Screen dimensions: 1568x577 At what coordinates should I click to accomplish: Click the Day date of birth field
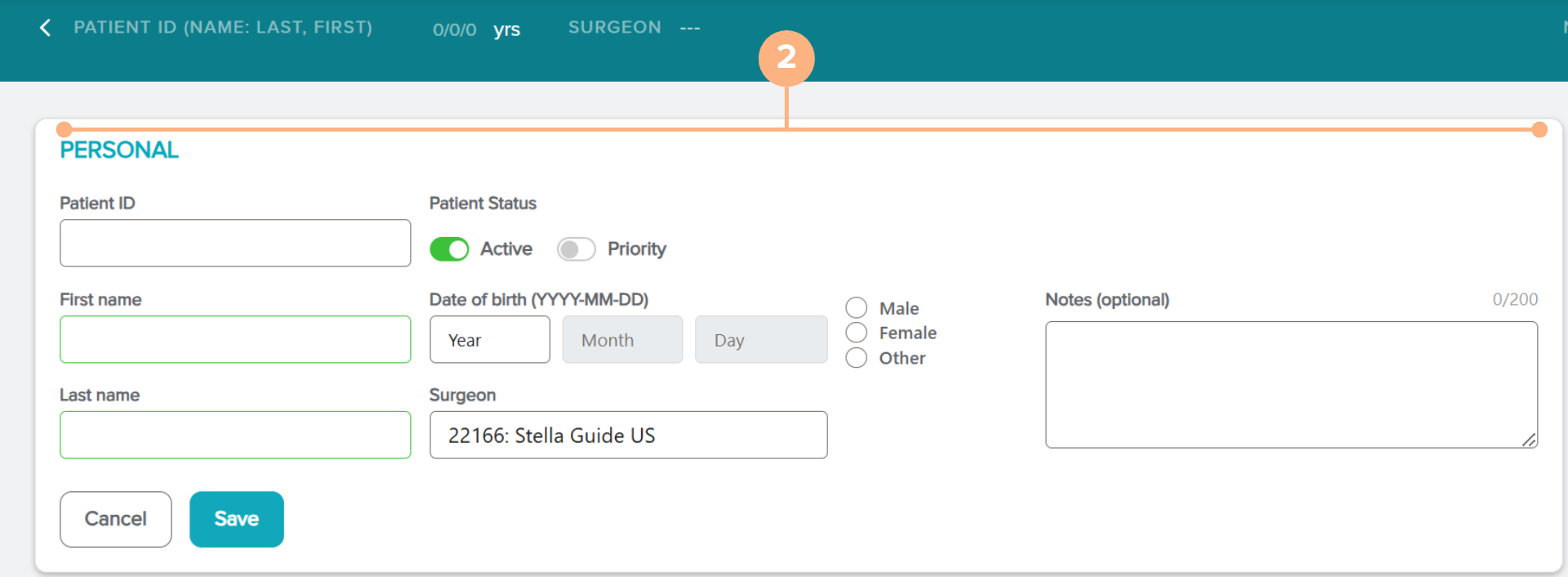pyautogui.click(x=760, y=340)
